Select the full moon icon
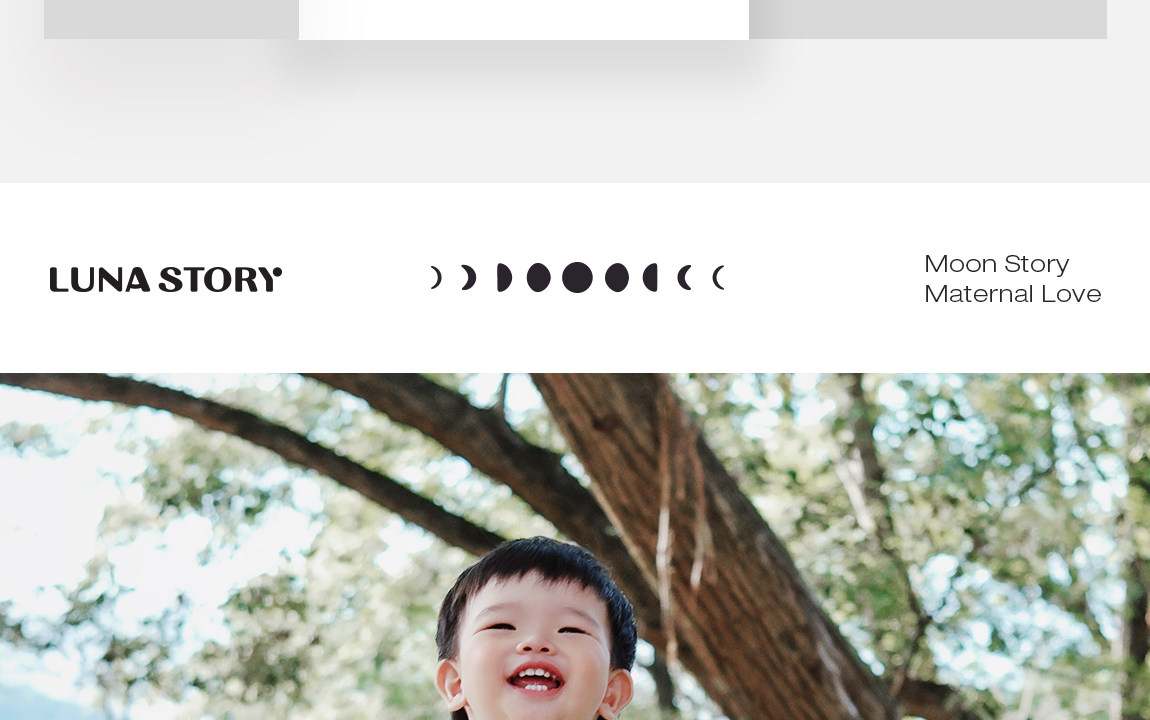 pos(577,277)
